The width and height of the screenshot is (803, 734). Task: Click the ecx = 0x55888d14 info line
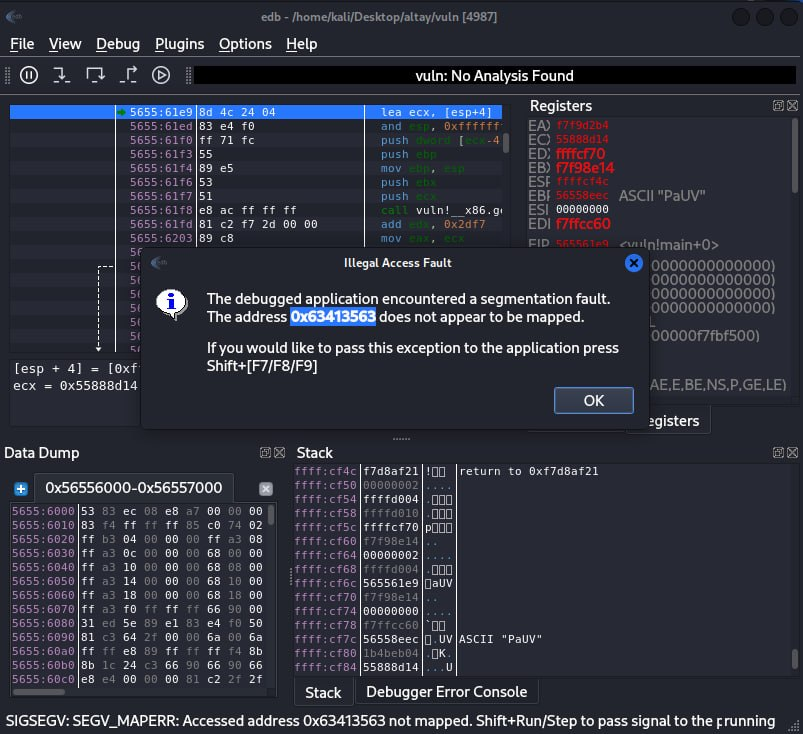(75, 386)
